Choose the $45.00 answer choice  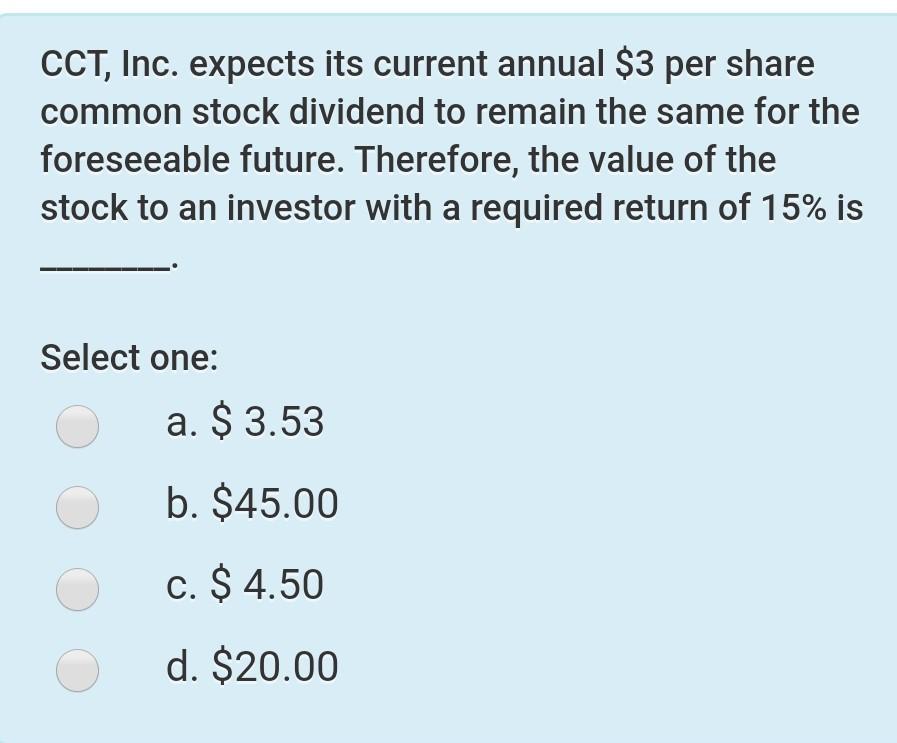(250, 504)
